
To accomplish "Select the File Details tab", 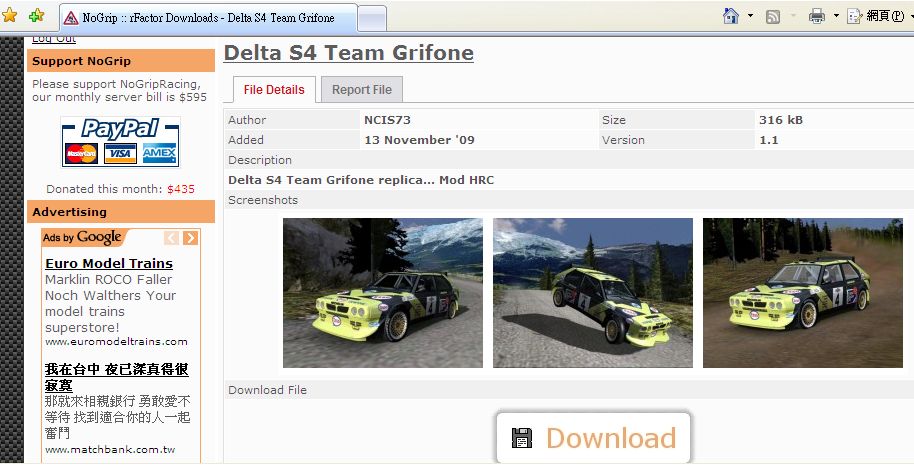I will click(274, 89).
